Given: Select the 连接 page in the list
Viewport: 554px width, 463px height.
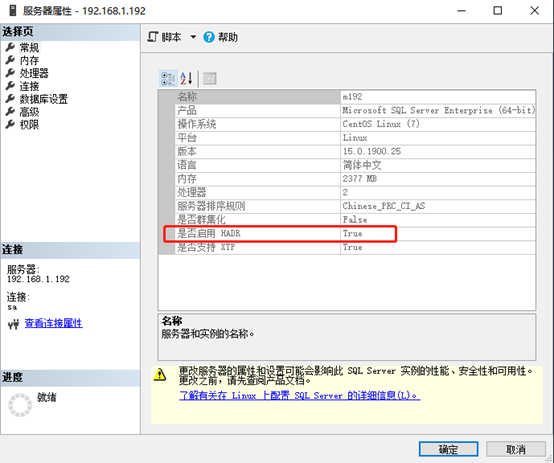Looking at the screenshot, I should [x=29, y=86].
